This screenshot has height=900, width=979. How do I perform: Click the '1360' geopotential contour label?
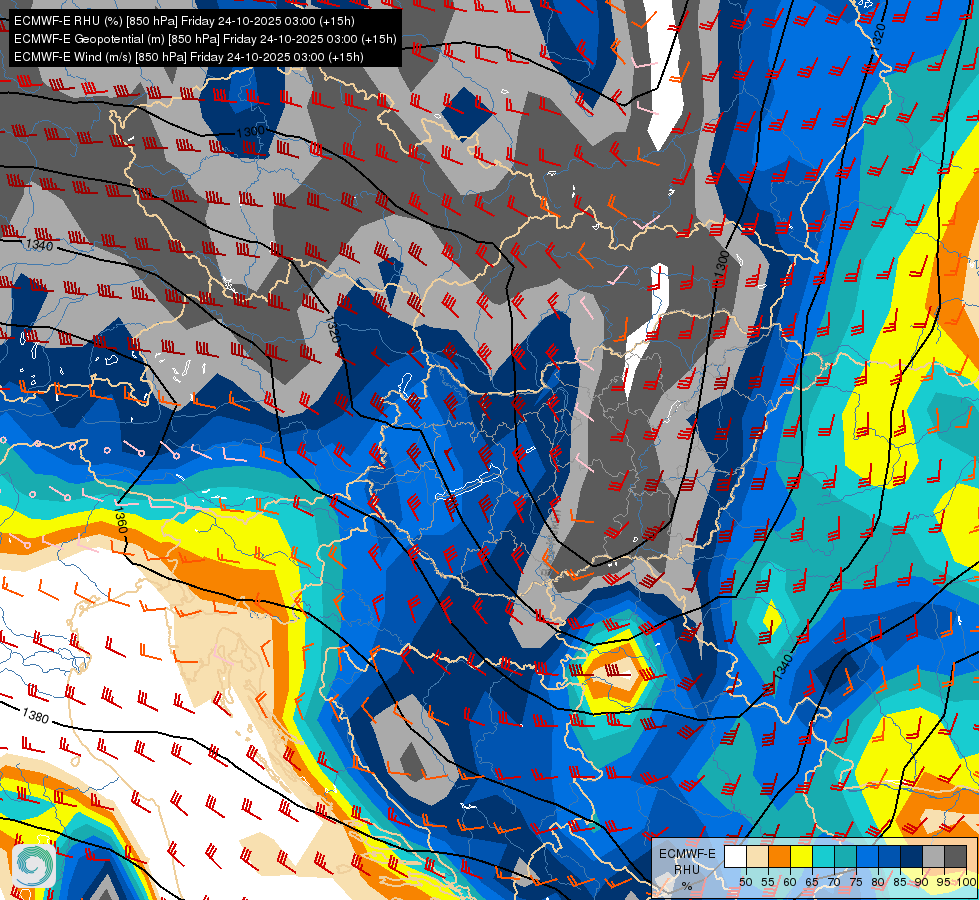pos(121,520)
